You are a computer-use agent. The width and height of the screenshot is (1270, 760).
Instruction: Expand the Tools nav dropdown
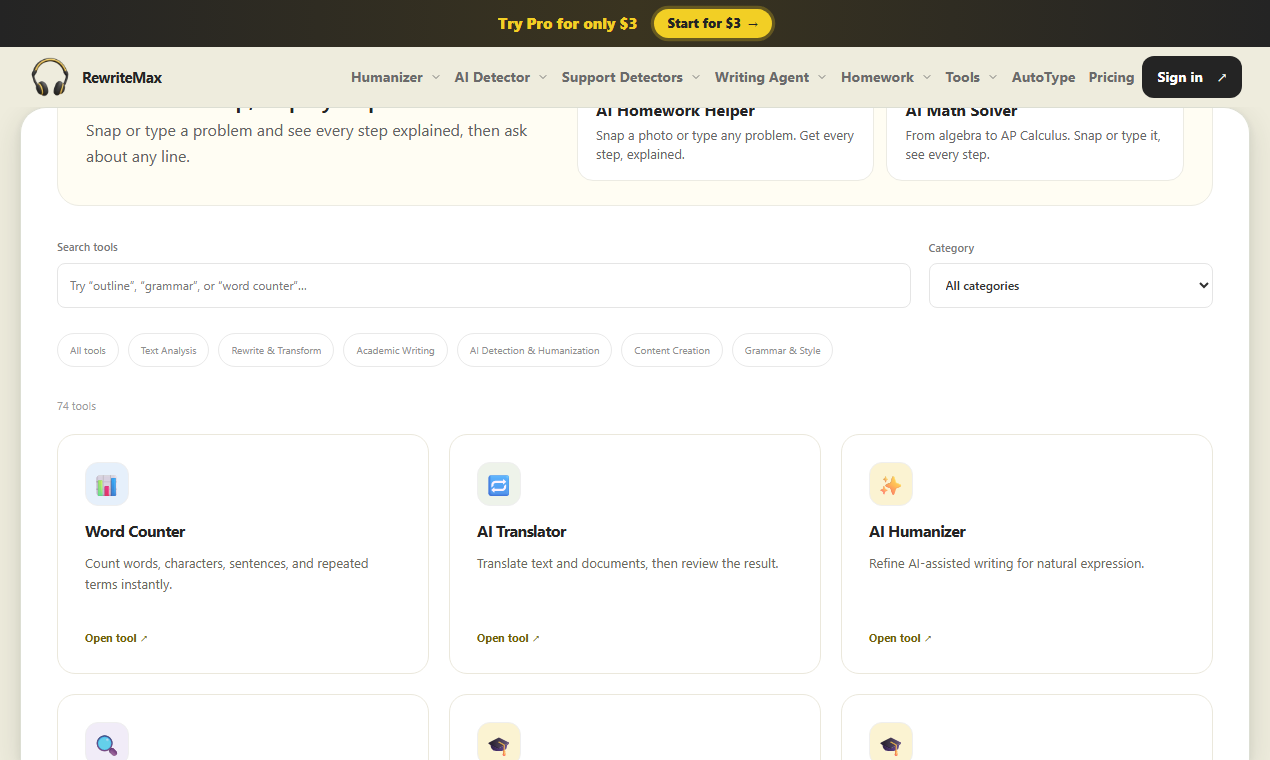click(971, 77)
